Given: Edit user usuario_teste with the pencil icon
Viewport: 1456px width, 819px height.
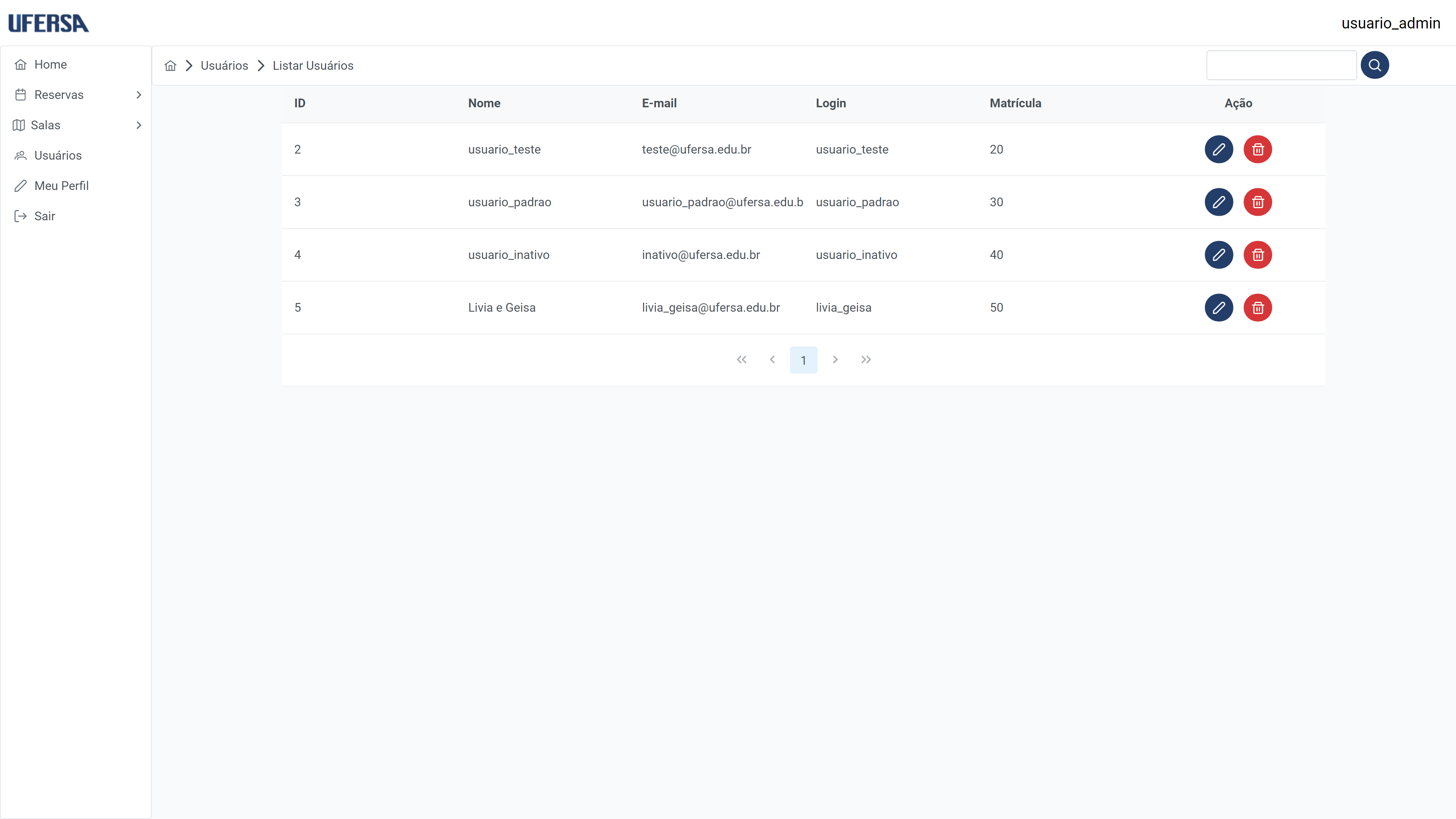Looking at the screenshot, I should click(x=1219, y=149).
